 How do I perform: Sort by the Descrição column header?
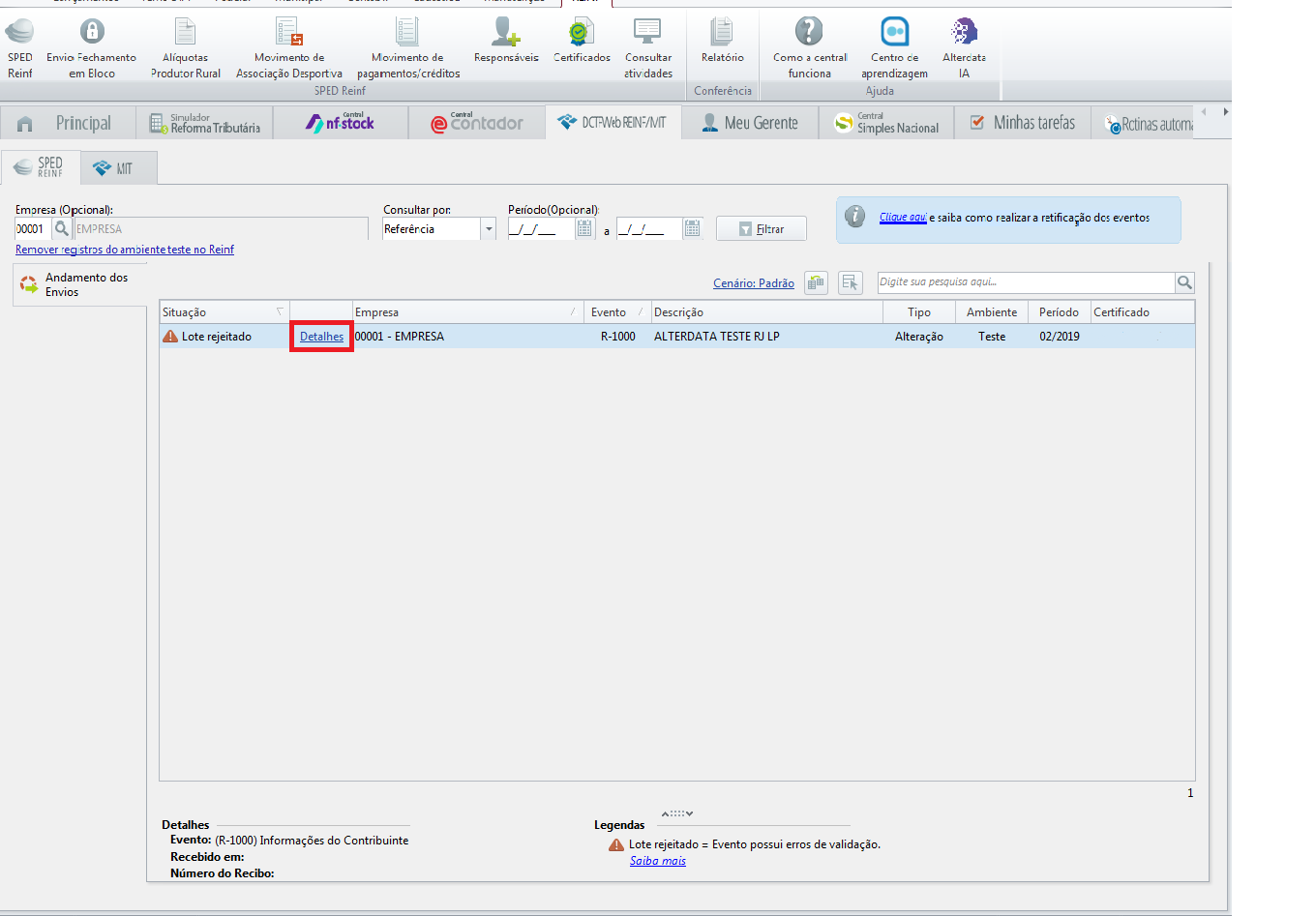click(x=766, y=312)
